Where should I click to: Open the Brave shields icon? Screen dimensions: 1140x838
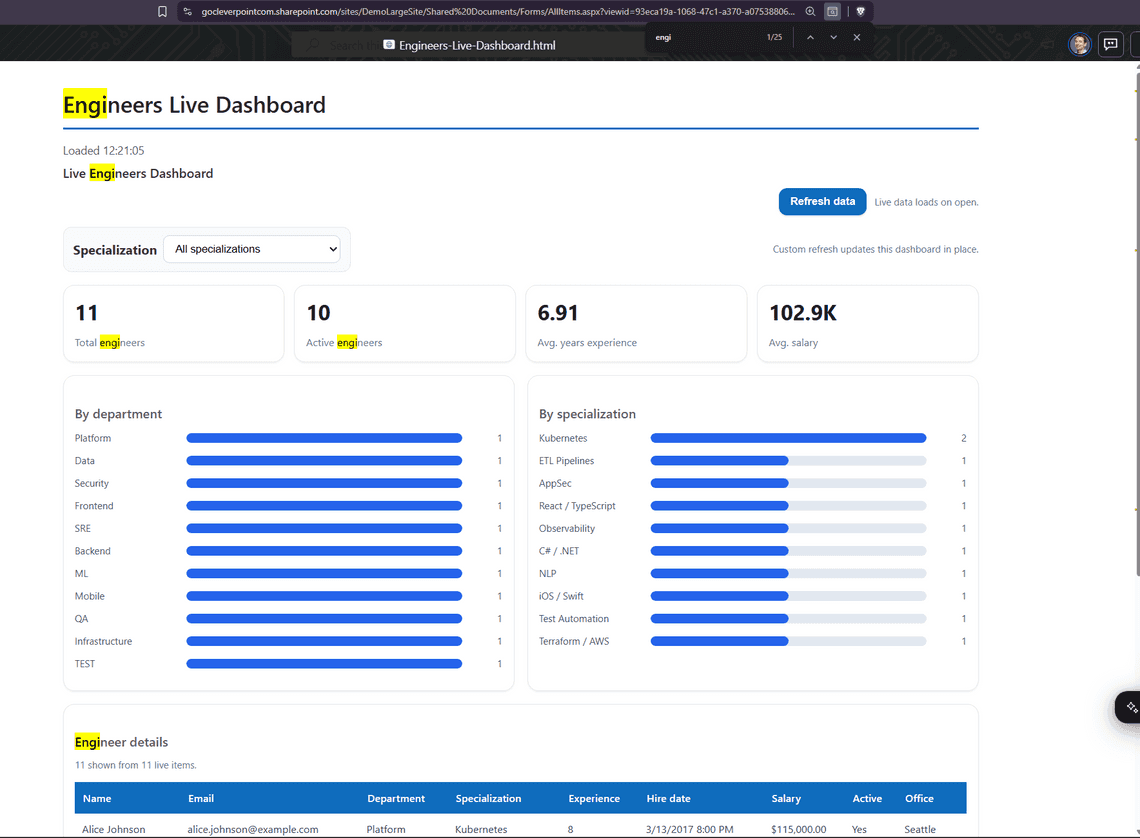[x=861, y=12]
